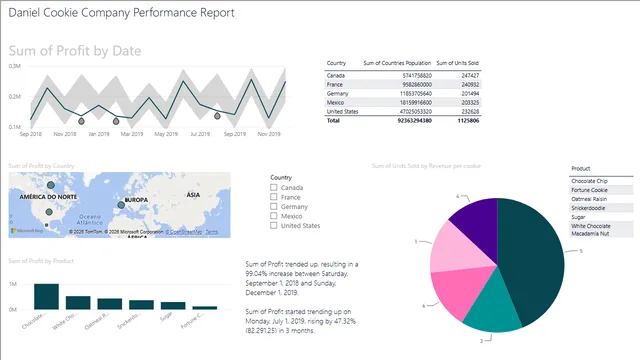Tick the United States checkbox in Country slicer
Viewport: 640px width, 360px height.
(x=273, y=225)
